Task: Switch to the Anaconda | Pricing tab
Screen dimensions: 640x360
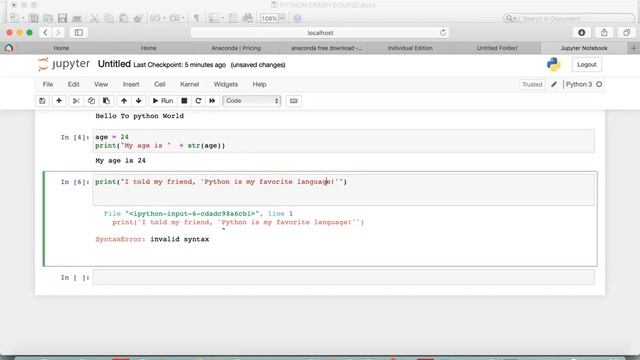Action: click(x=236, y=48)
